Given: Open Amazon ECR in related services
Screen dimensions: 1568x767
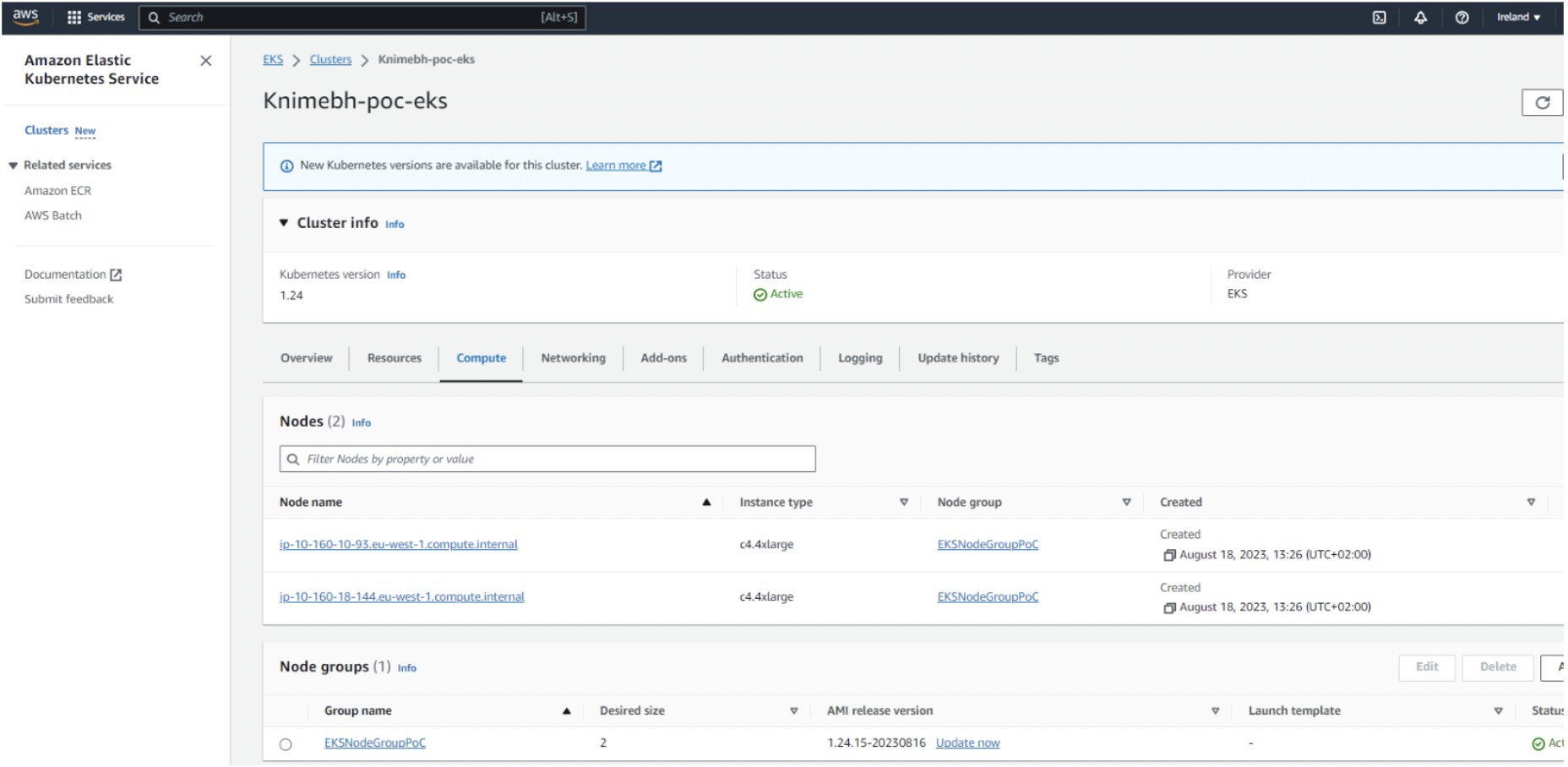Looking at the screenshot, I should (x=57, y=191).
